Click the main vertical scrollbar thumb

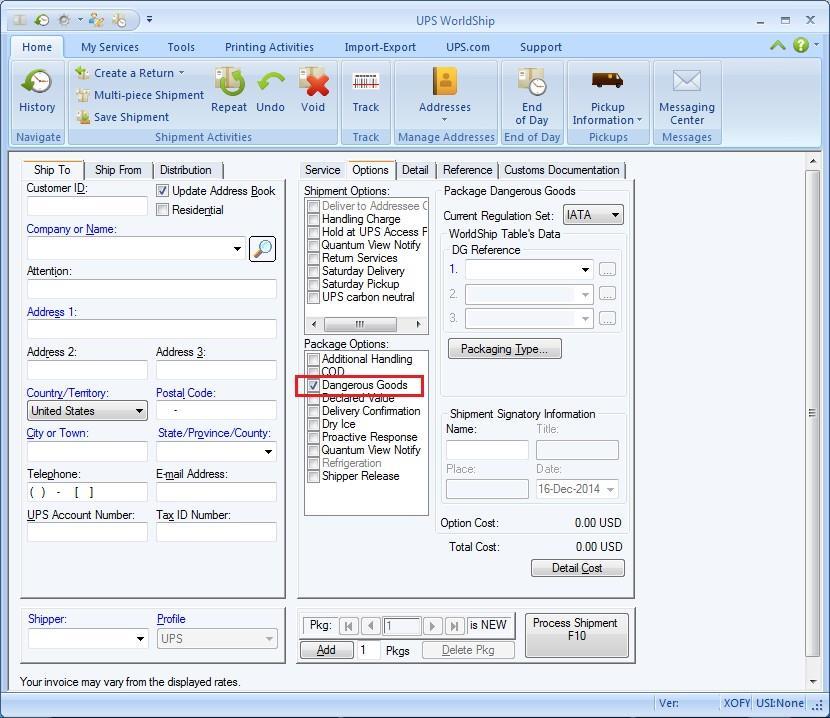click(812, 413)
